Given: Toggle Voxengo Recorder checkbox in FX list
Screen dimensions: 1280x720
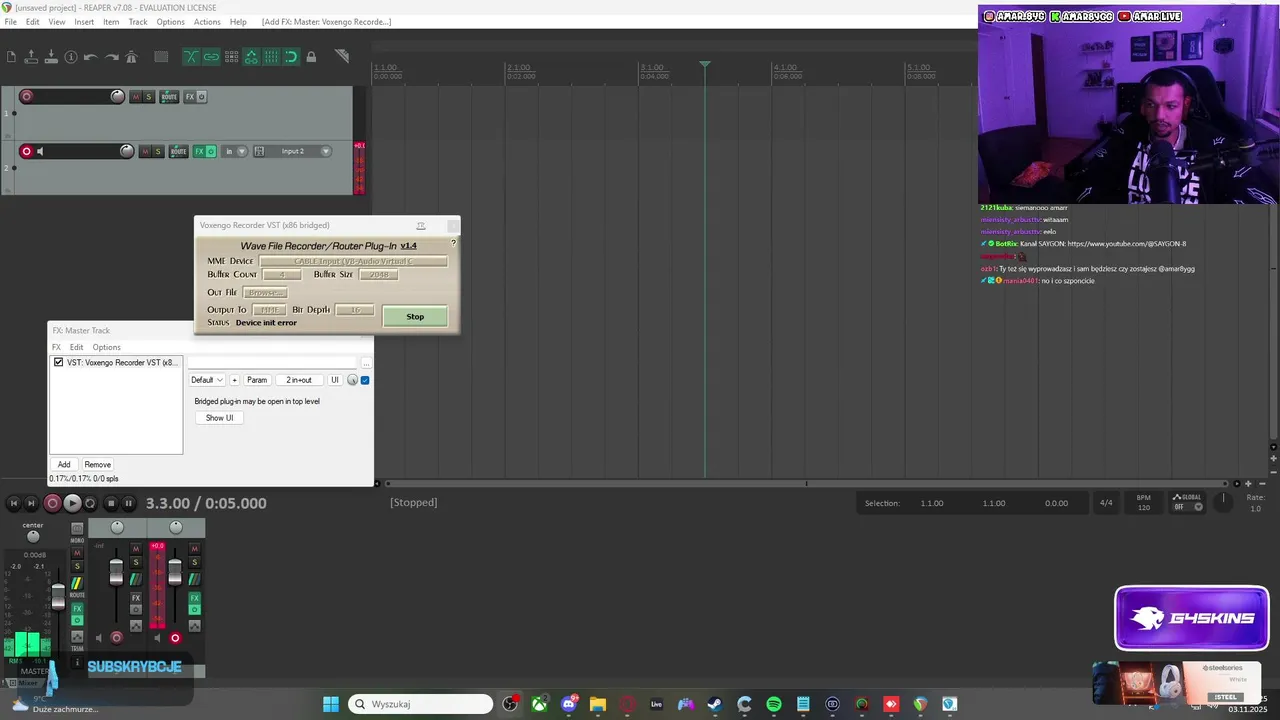Looking at the screenshot, I should point(58,362).
